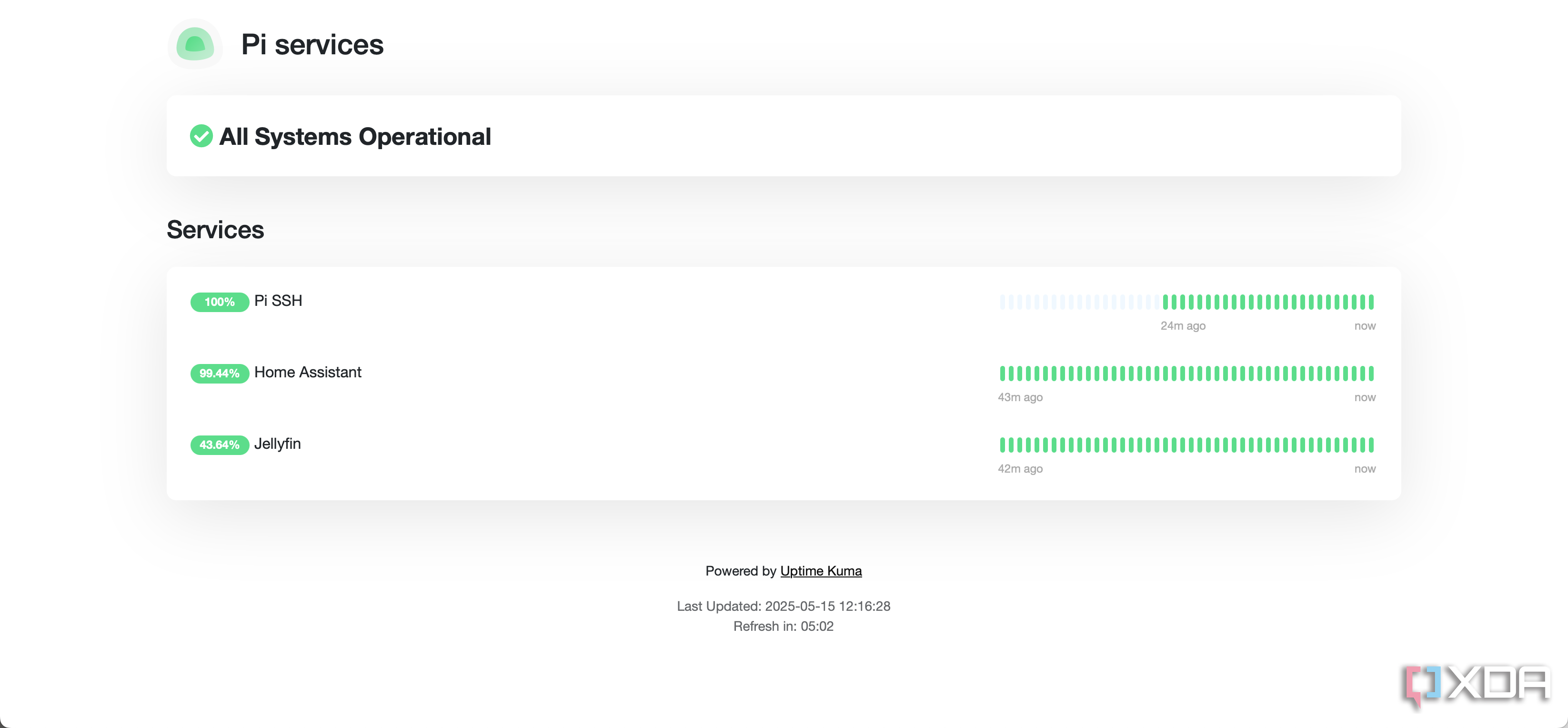Select the Pi SSH service name

(278, 301)
